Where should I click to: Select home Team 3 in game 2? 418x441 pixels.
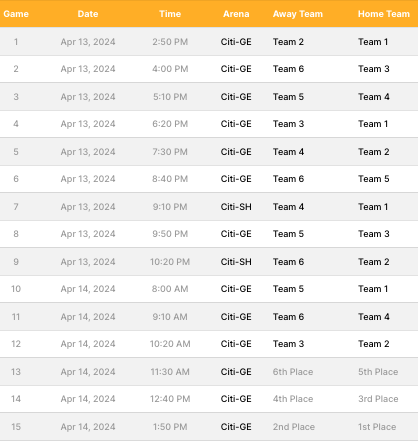(374, 69)
